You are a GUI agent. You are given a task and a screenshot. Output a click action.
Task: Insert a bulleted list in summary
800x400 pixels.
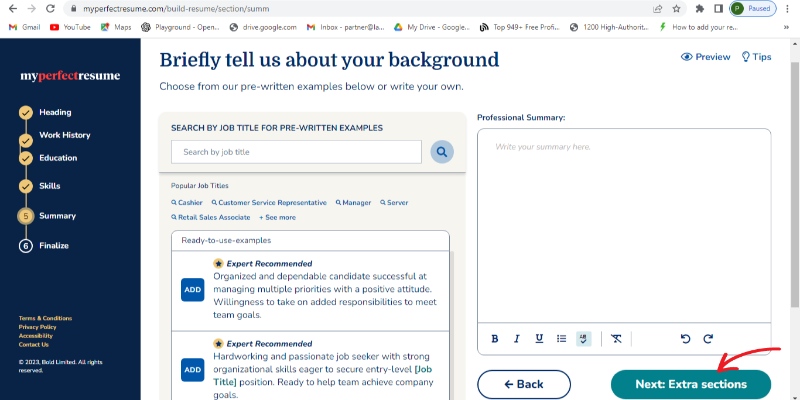(x=561, y=339)
